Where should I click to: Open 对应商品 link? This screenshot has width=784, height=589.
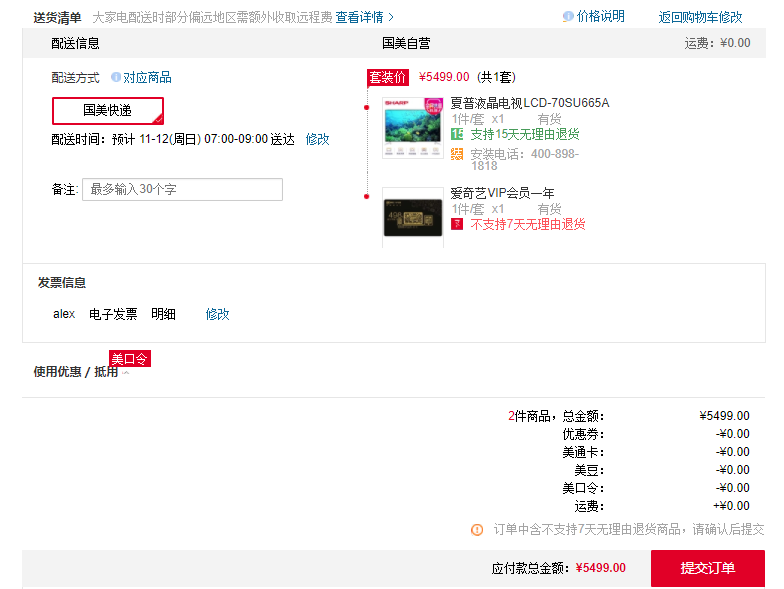(147, 78)
